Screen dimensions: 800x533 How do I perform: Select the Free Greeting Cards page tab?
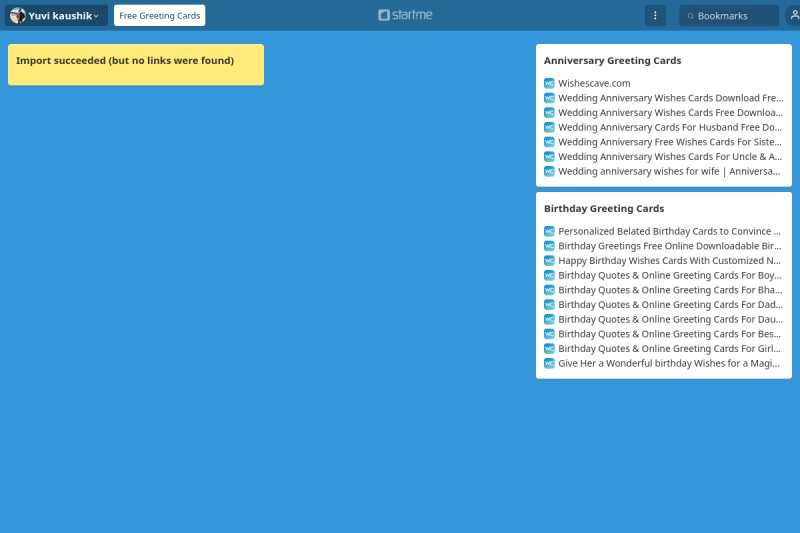160,15
